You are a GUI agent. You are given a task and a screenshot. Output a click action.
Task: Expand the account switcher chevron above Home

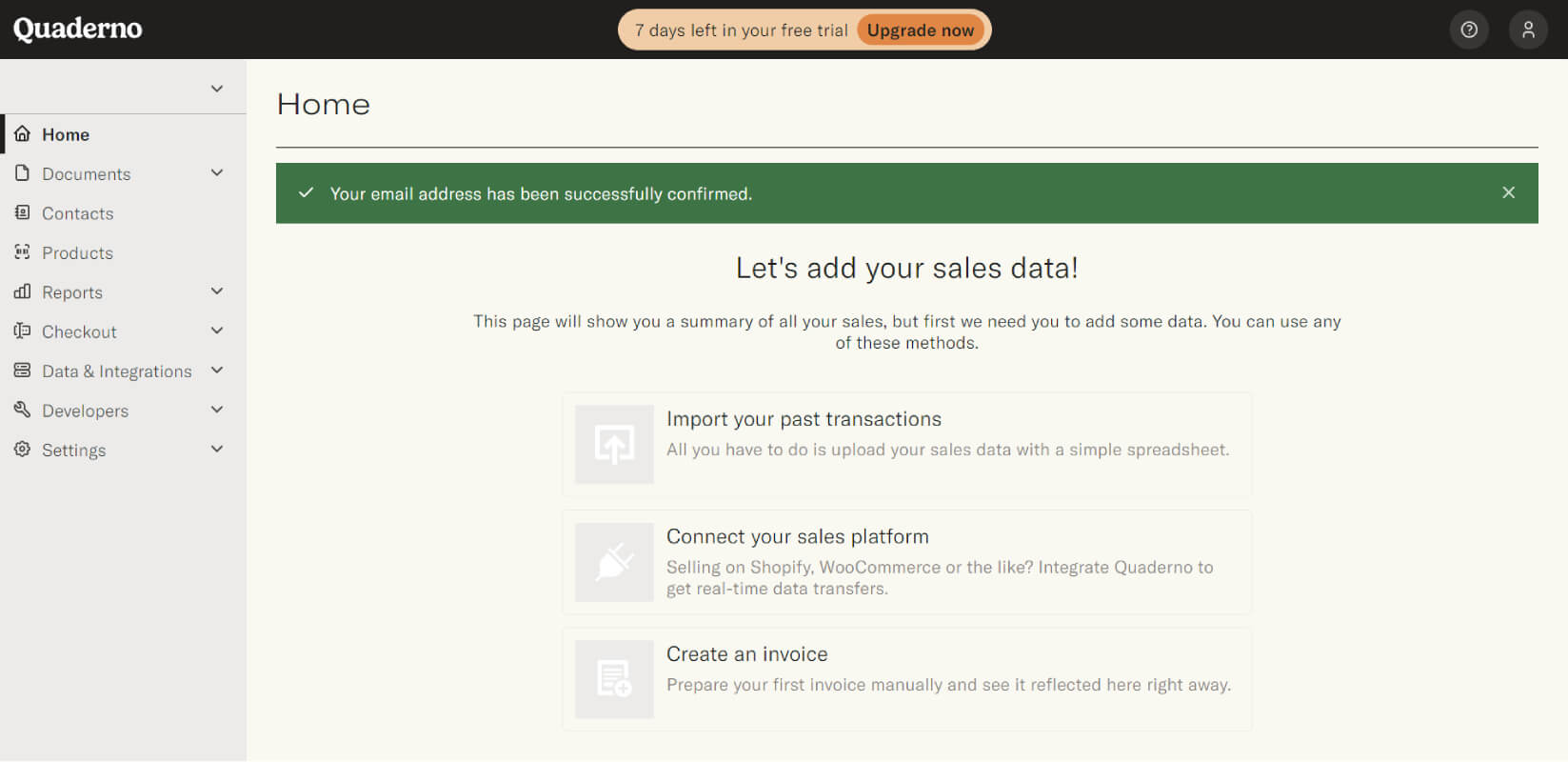coord(217,89)
